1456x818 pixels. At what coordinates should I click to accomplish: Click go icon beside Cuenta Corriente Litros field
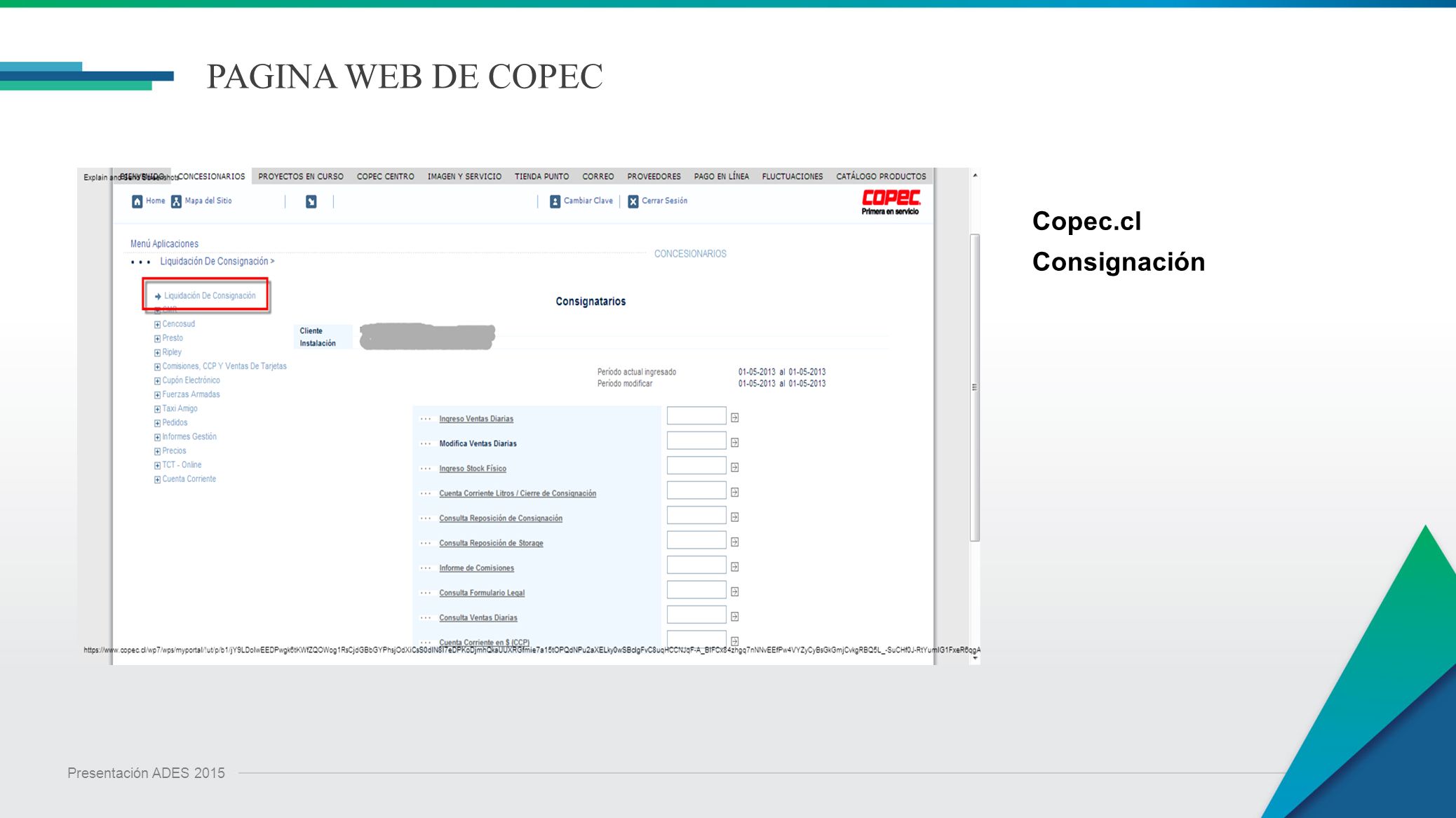(735, 492)
